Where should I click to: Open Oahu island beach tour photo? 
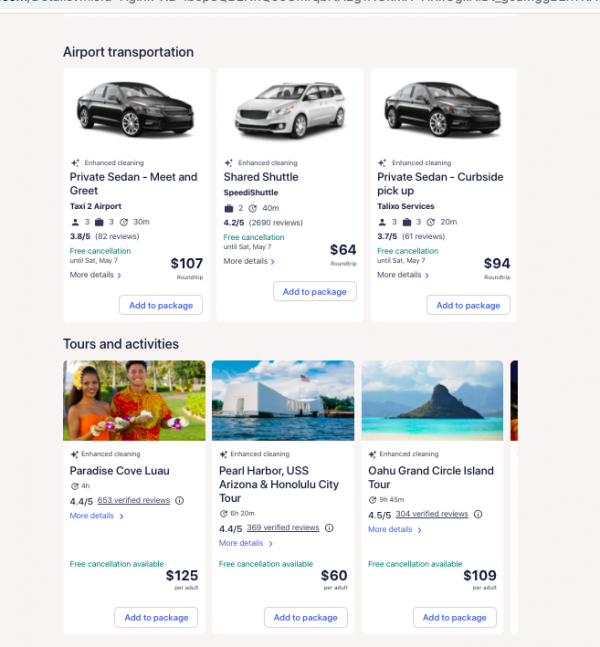tap(432, 400)
